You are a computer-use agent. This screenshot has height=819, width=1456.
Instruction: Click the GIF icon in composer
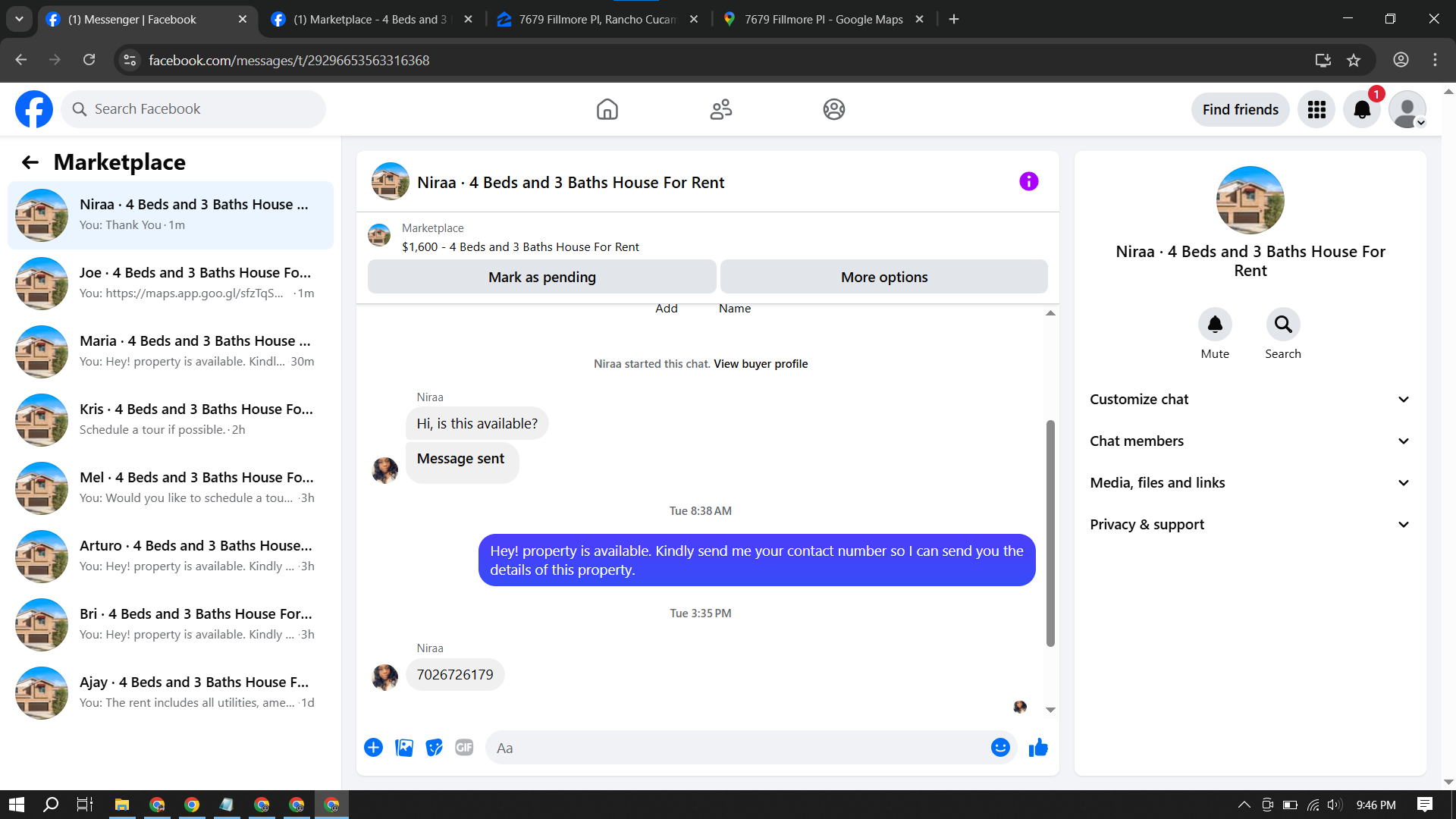pos(464,748)
